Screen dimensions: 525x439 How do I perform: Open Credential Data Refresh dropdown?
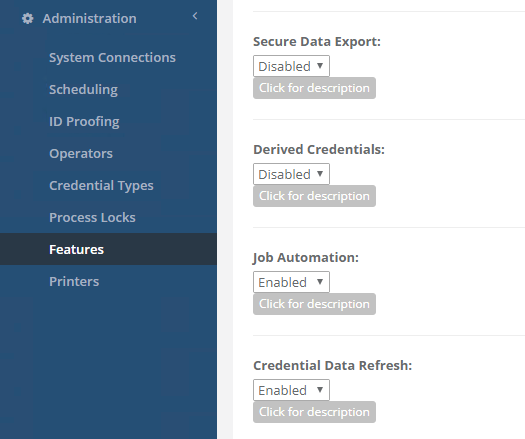pyautogui.click(x=291, y=390)
